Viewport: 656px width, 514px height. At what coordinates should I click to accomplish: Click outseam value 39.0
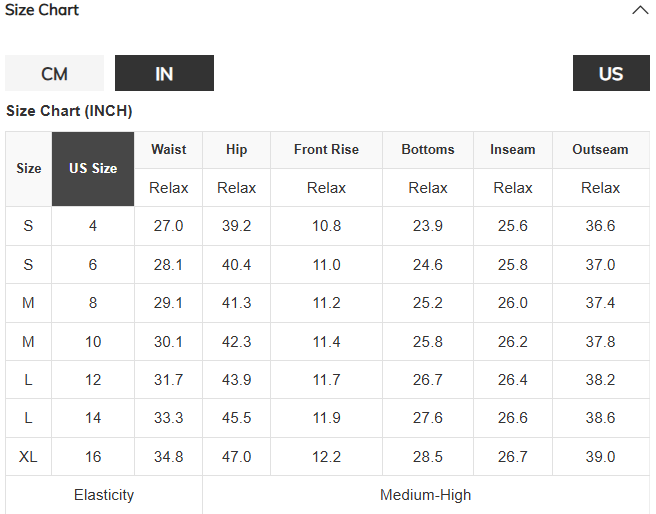(x=600, y=457)
